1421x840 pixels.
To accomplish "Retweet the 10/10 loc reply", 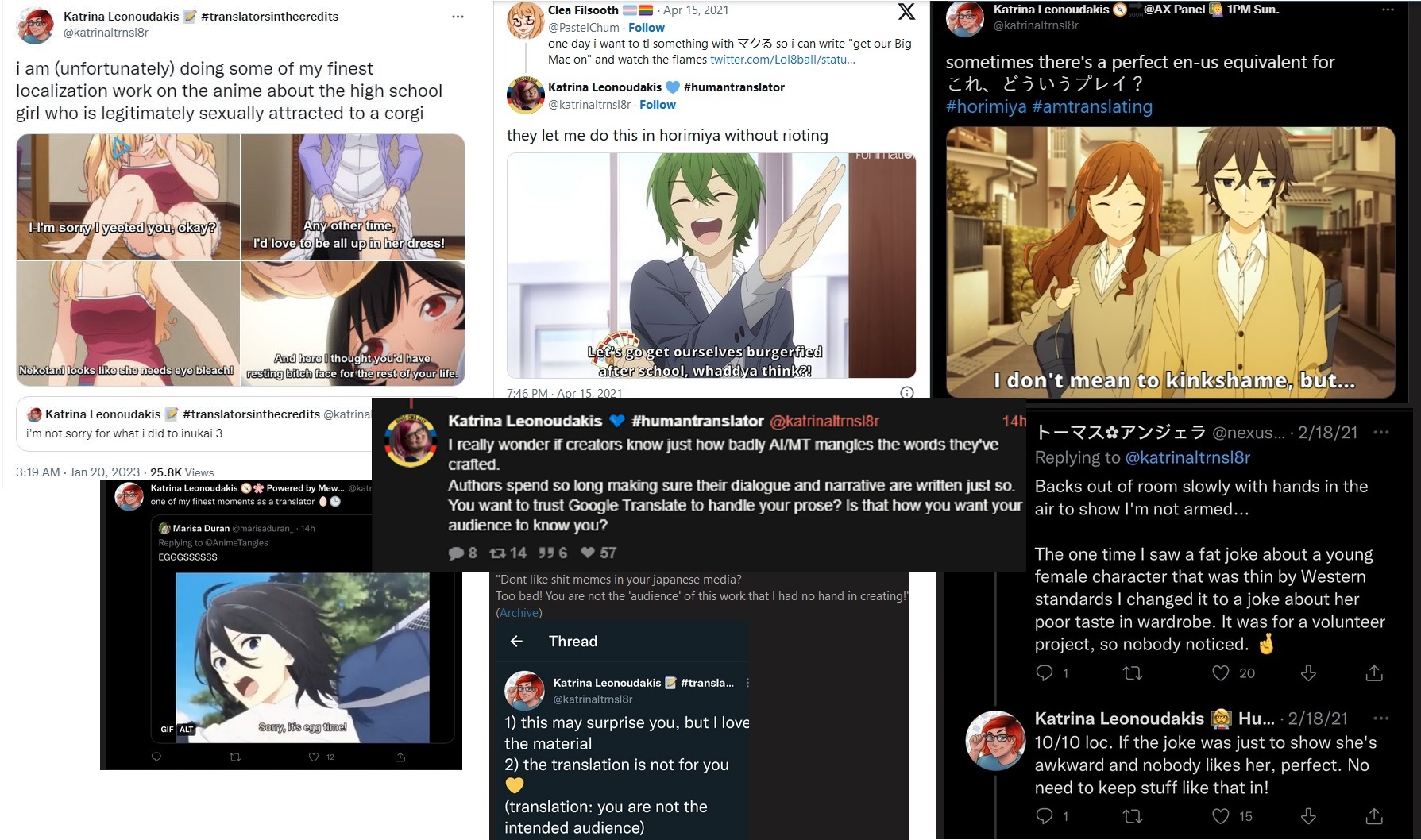I will [1133, 816].
